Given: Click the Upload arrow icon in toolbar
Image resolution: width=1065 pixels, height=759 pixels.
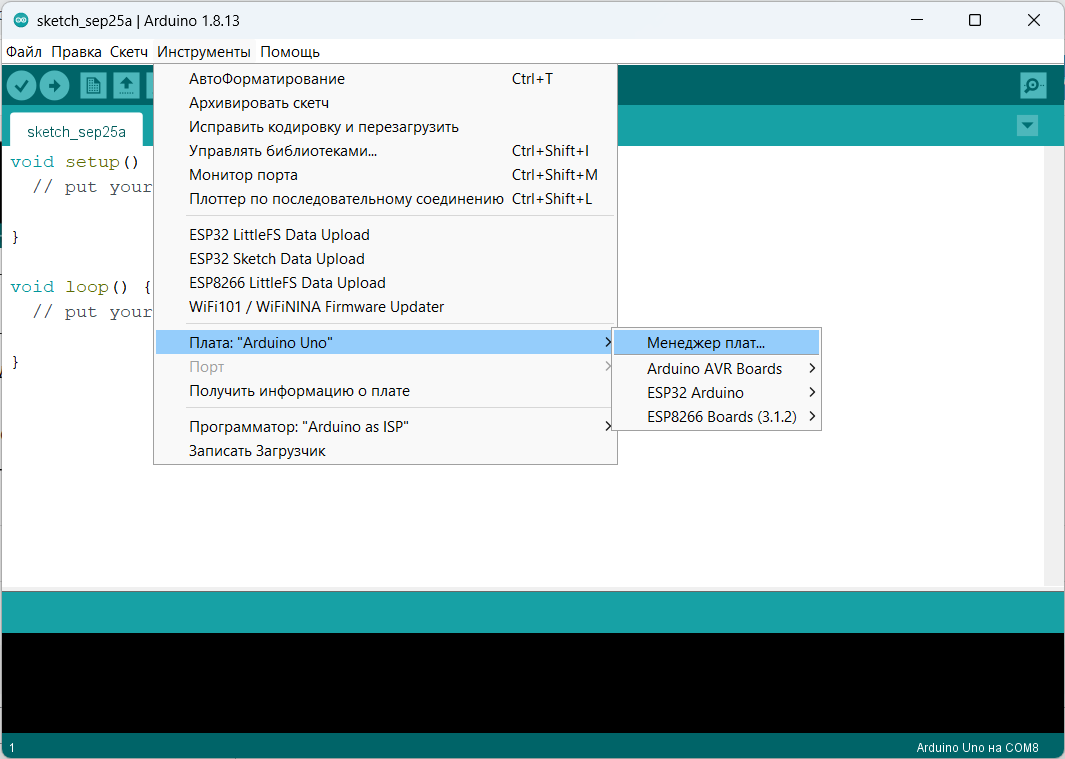Looking at the screenshot, I should point(54,86).
